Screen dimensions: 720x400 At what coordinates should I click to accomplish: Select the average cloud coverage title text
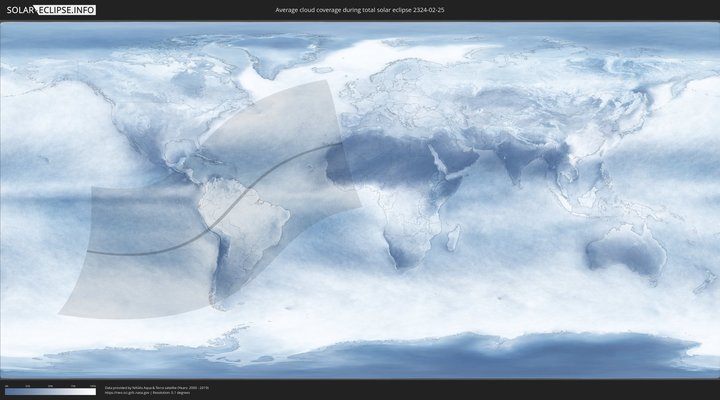click(x=360, y=9)
